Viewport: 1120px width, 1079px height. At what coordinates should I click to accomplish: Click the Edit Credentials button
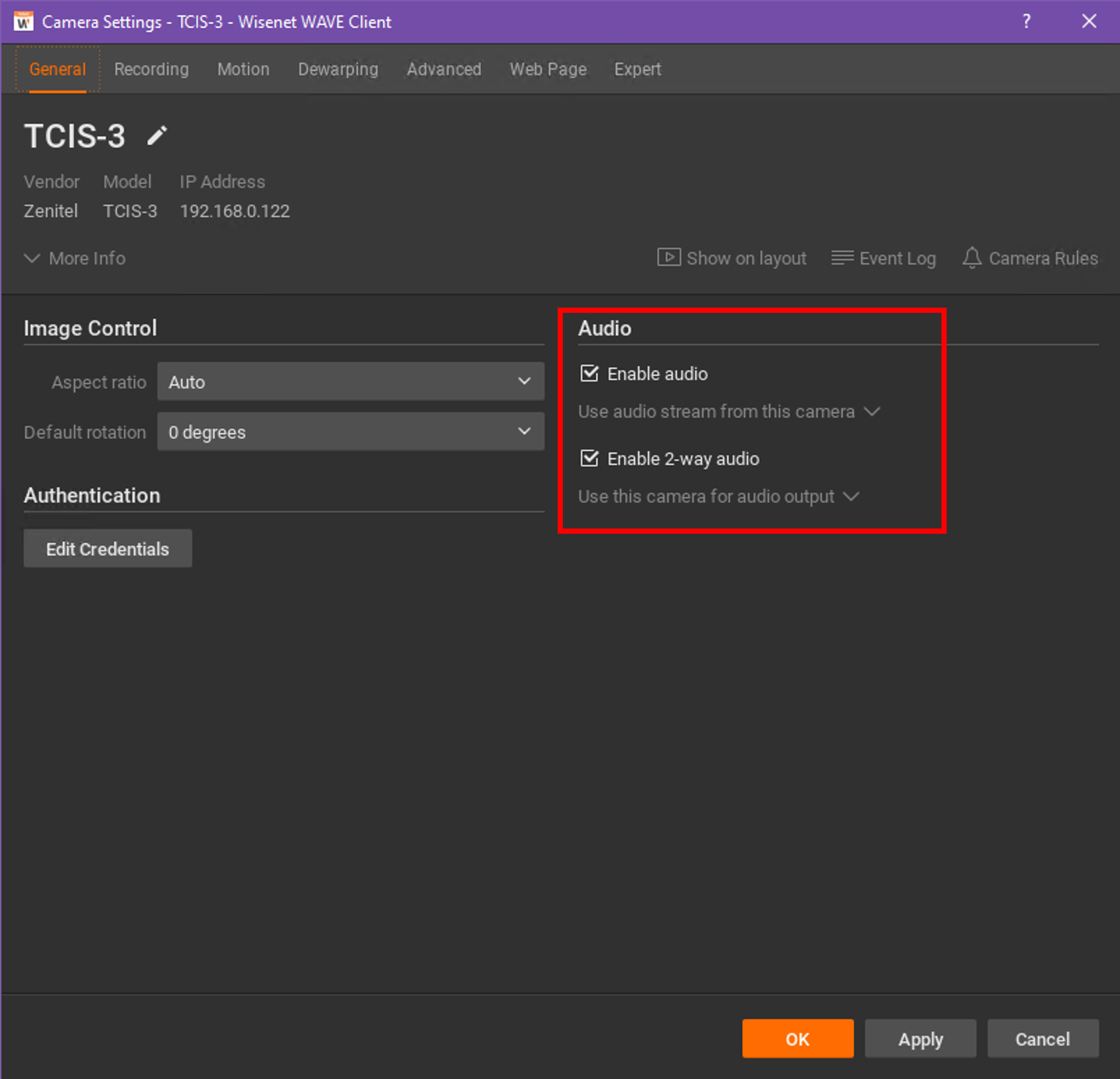108,549
